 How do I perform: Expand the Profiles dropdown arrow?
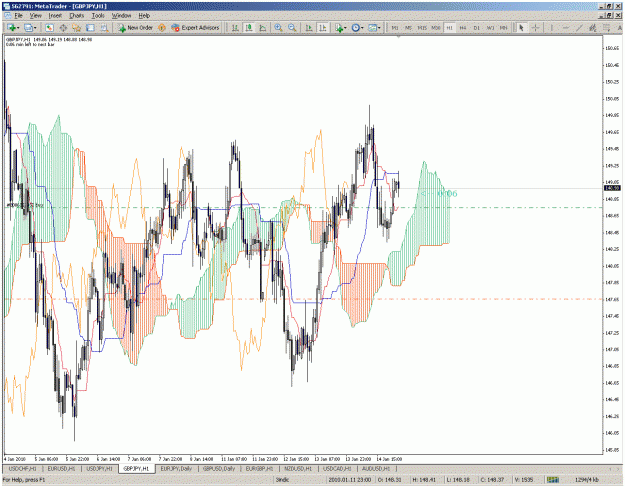(35, 28)
